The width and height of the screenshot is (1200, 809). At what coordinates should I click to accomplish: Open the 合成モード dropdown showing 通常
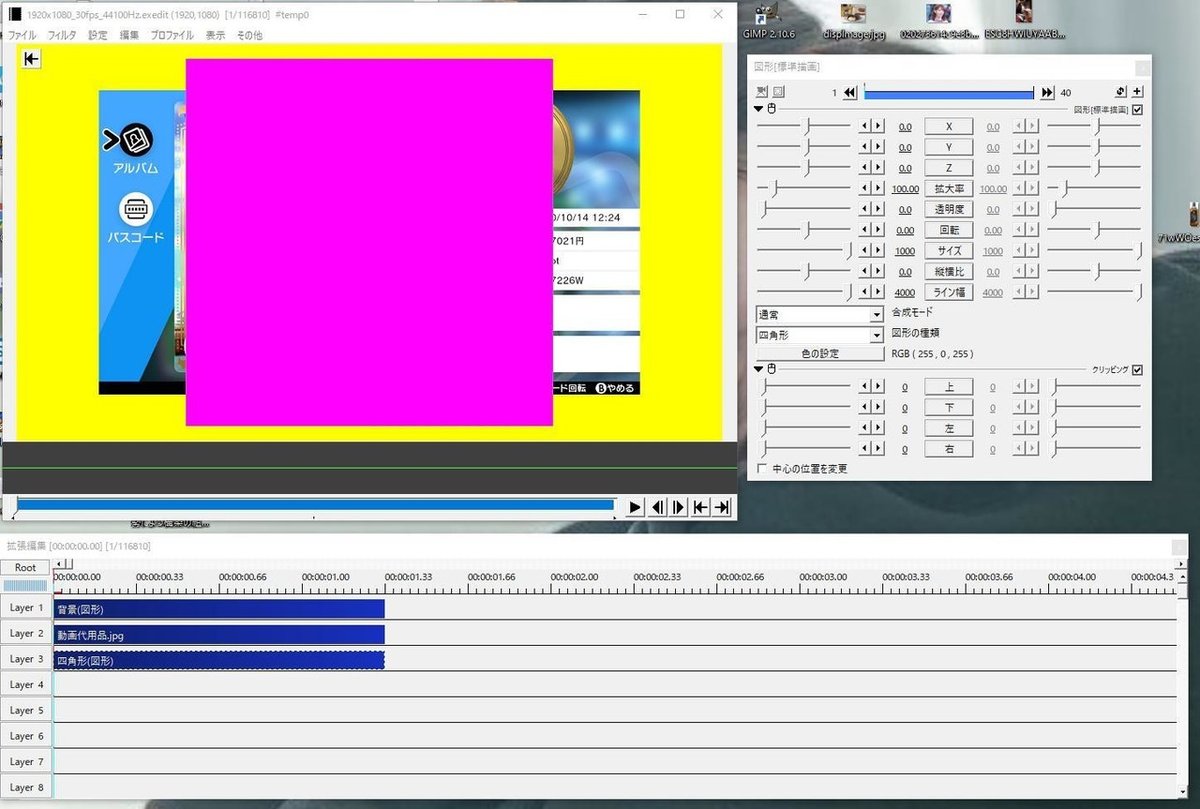click(820, 314)
